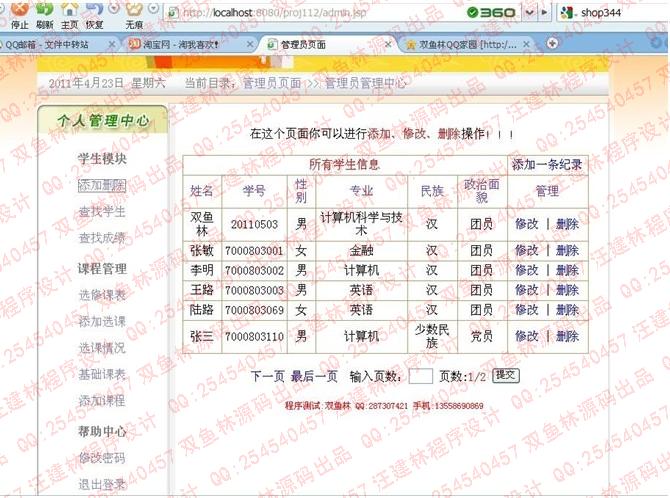670x498 pixels.
Task: Click the 360 security badge icon
Action: click(491, 12)
